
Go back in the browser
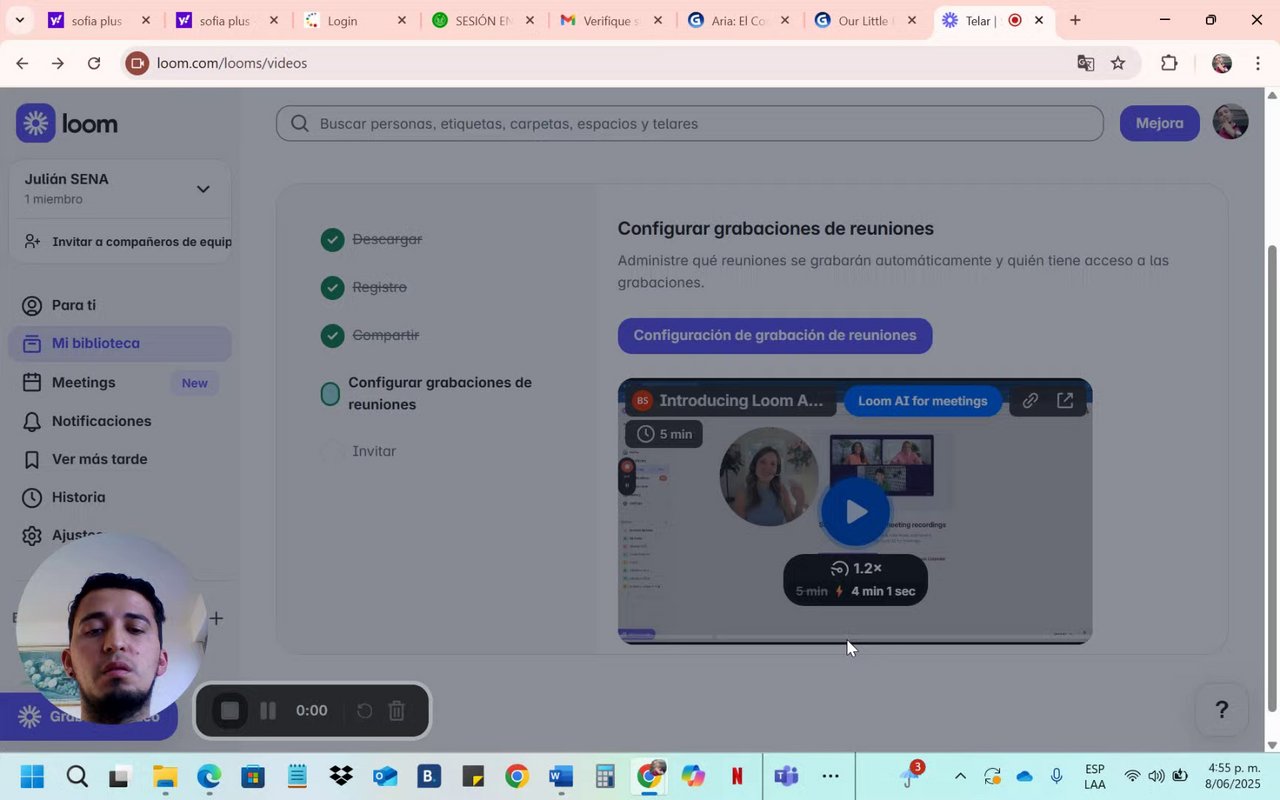[x=22, y=63]
